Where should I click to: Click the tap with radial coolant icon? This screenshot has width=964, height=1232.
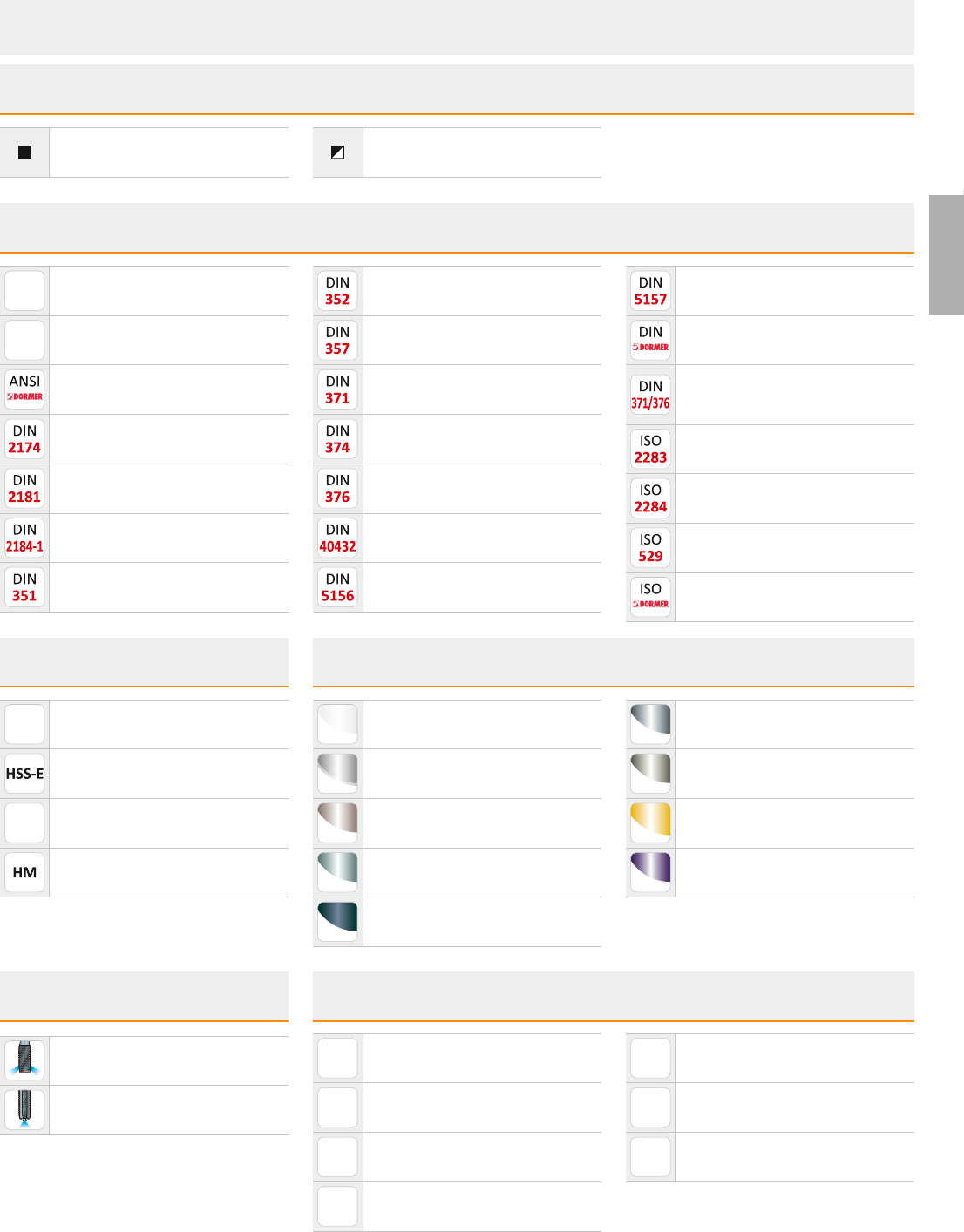pyautogui.click(x=24, y=1060)
